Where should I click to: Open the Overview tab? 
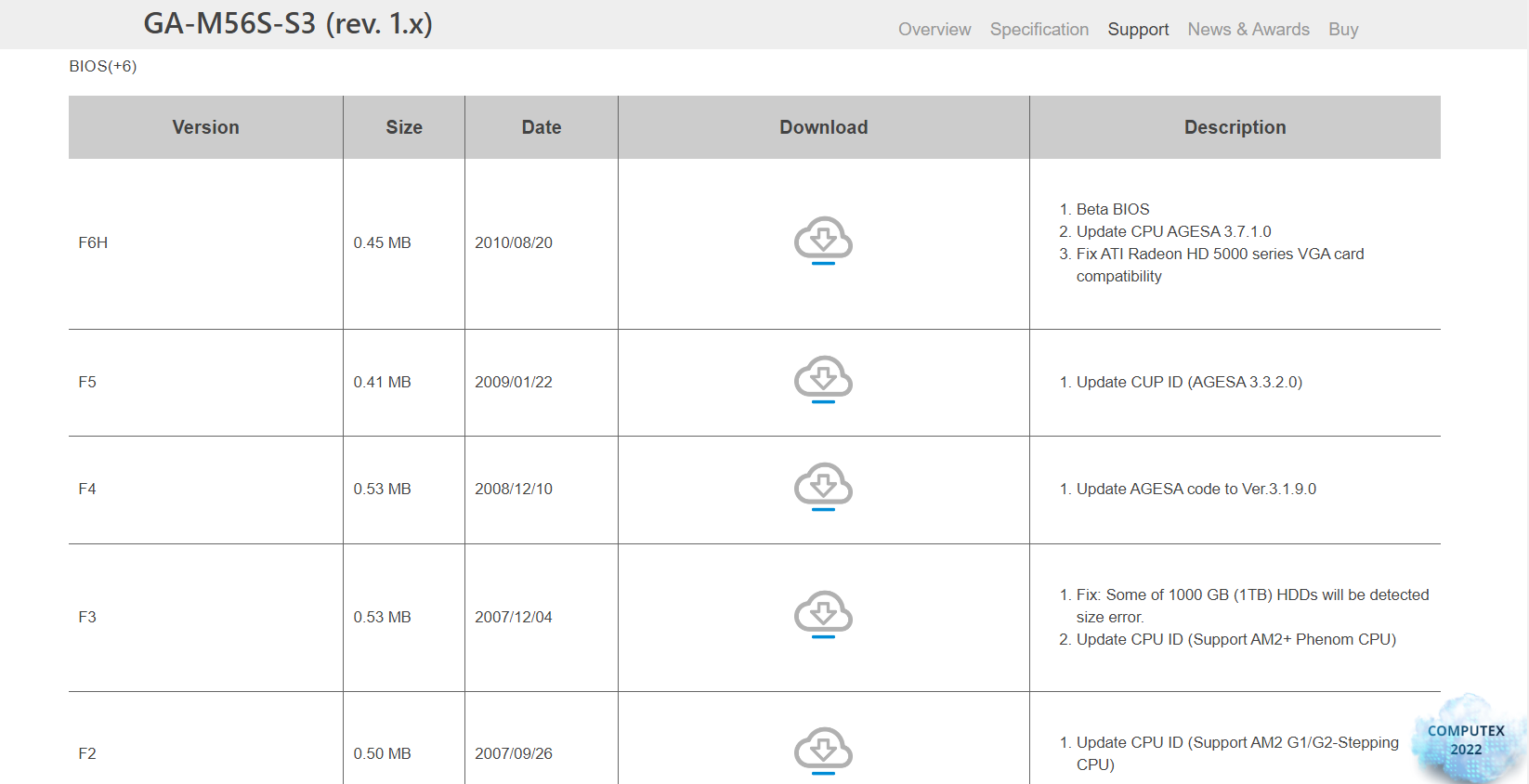(934, 30)
